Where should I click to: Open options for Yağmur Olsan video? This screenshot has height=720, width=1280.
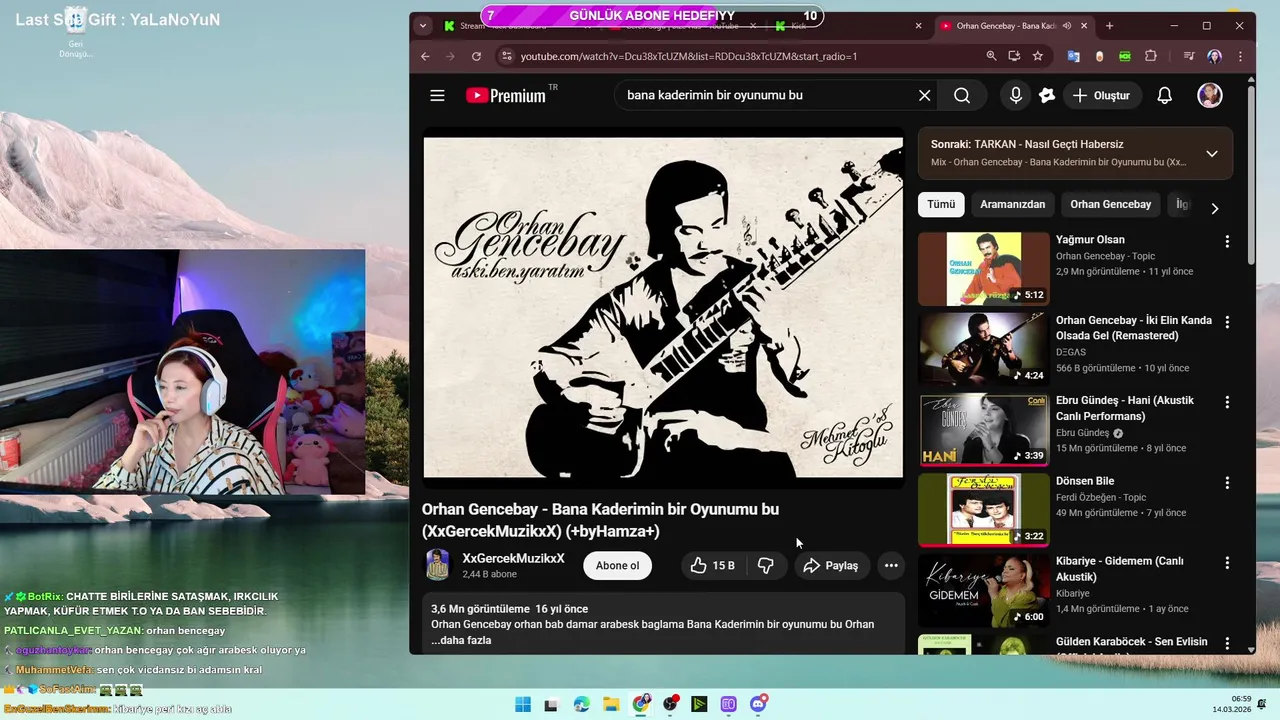1227,241
